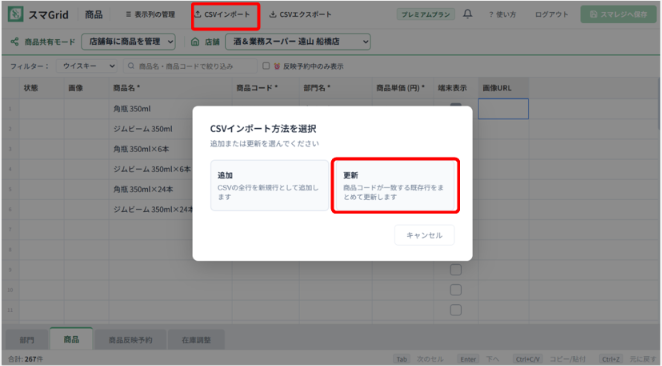Open 表示列の管理 column settings
662x366 pixels.
pos(150,14)
